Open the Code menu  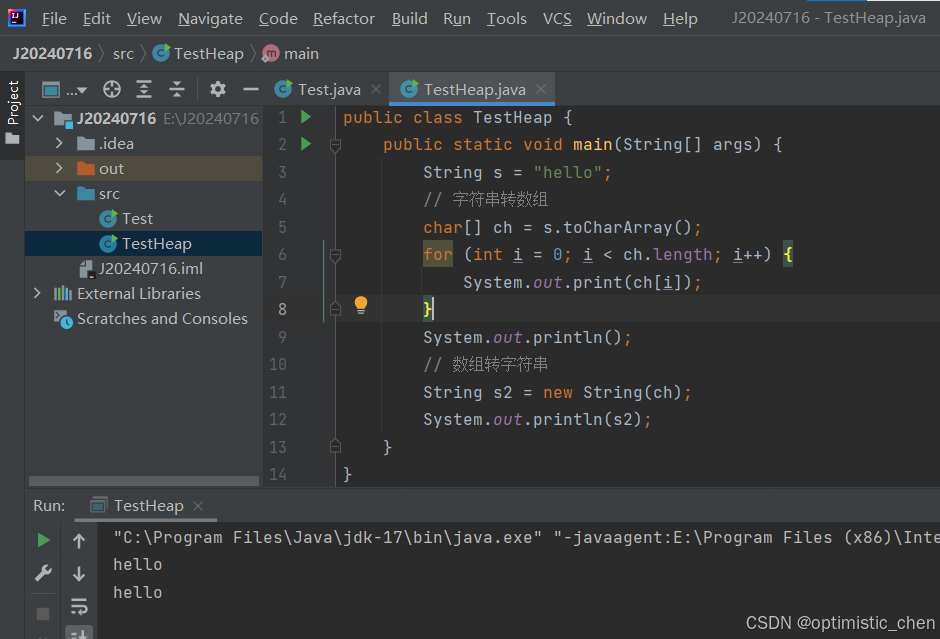(x=278, y=19)
